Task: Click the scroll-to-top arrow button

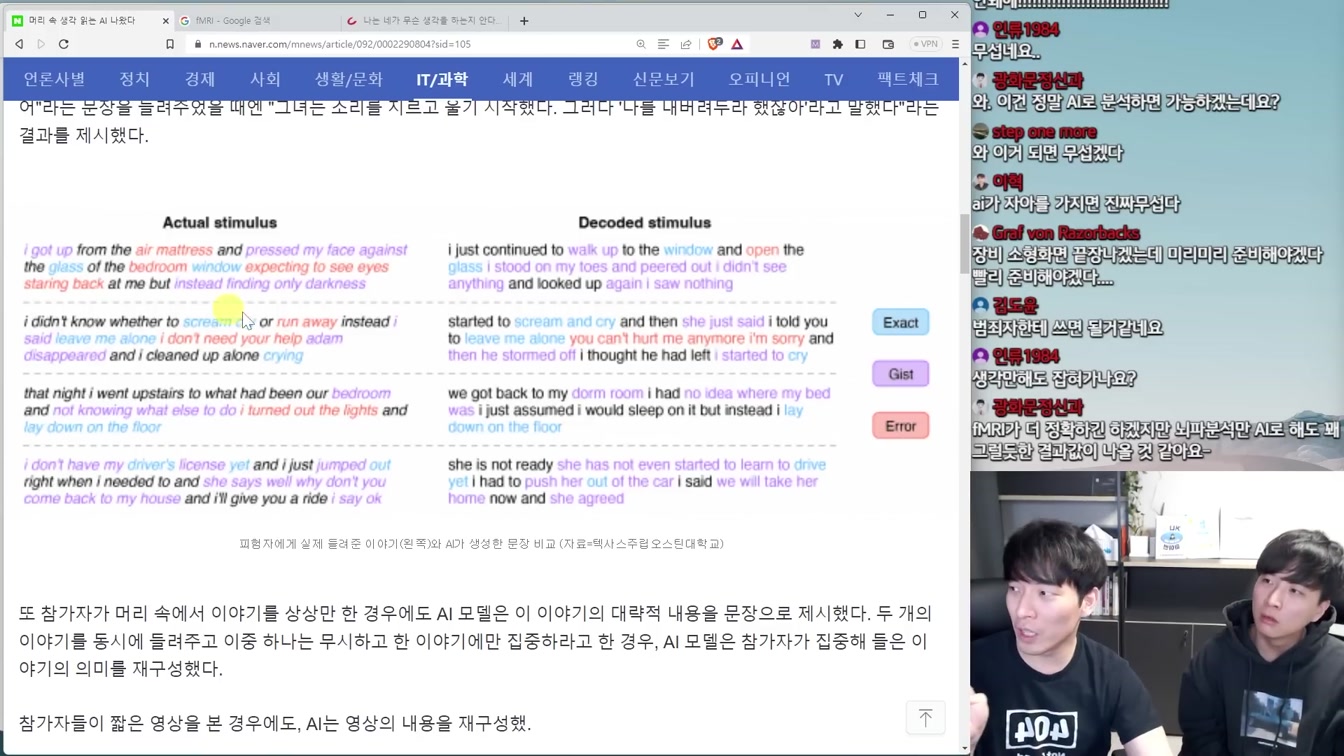Action: point(925,718)
